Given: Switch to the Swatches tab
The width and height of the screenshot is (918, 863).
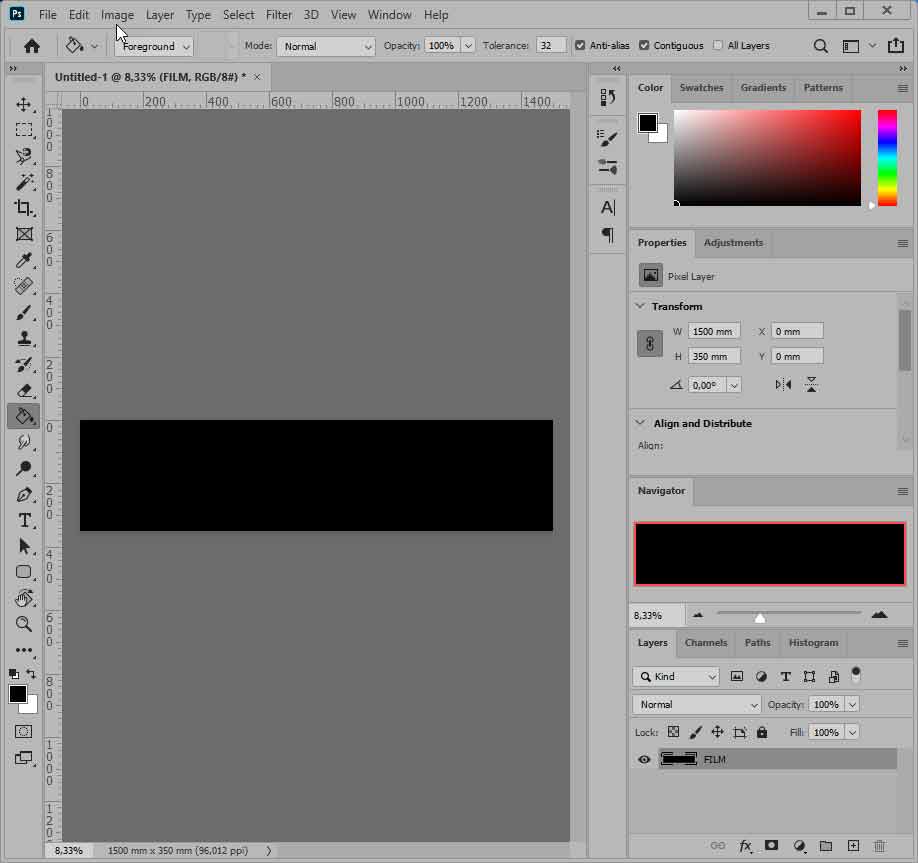Looking at the screenshot, I should (x=701, y=88).
